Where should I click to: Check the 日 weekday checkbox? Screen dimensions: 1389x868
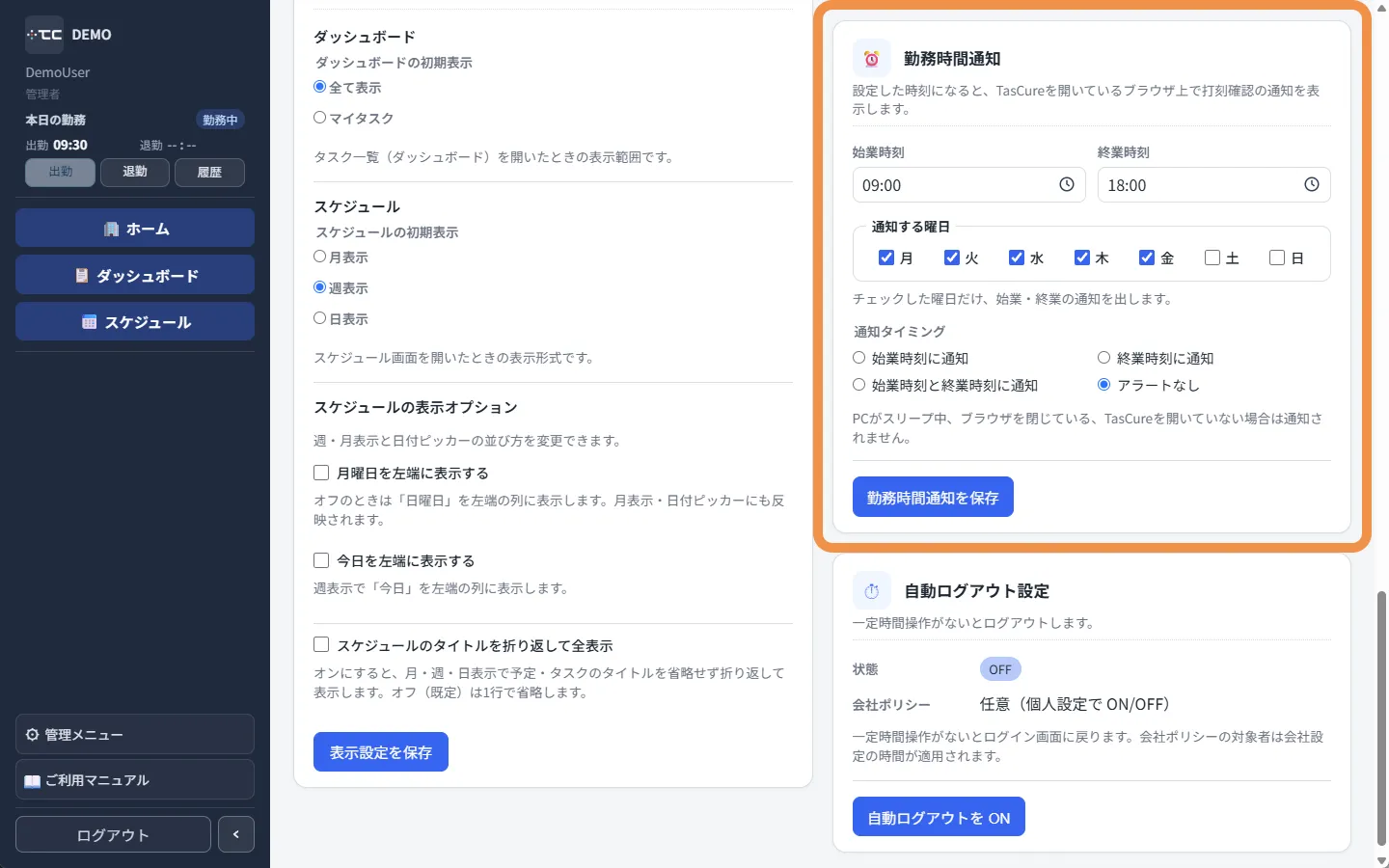click(1277, 258)
